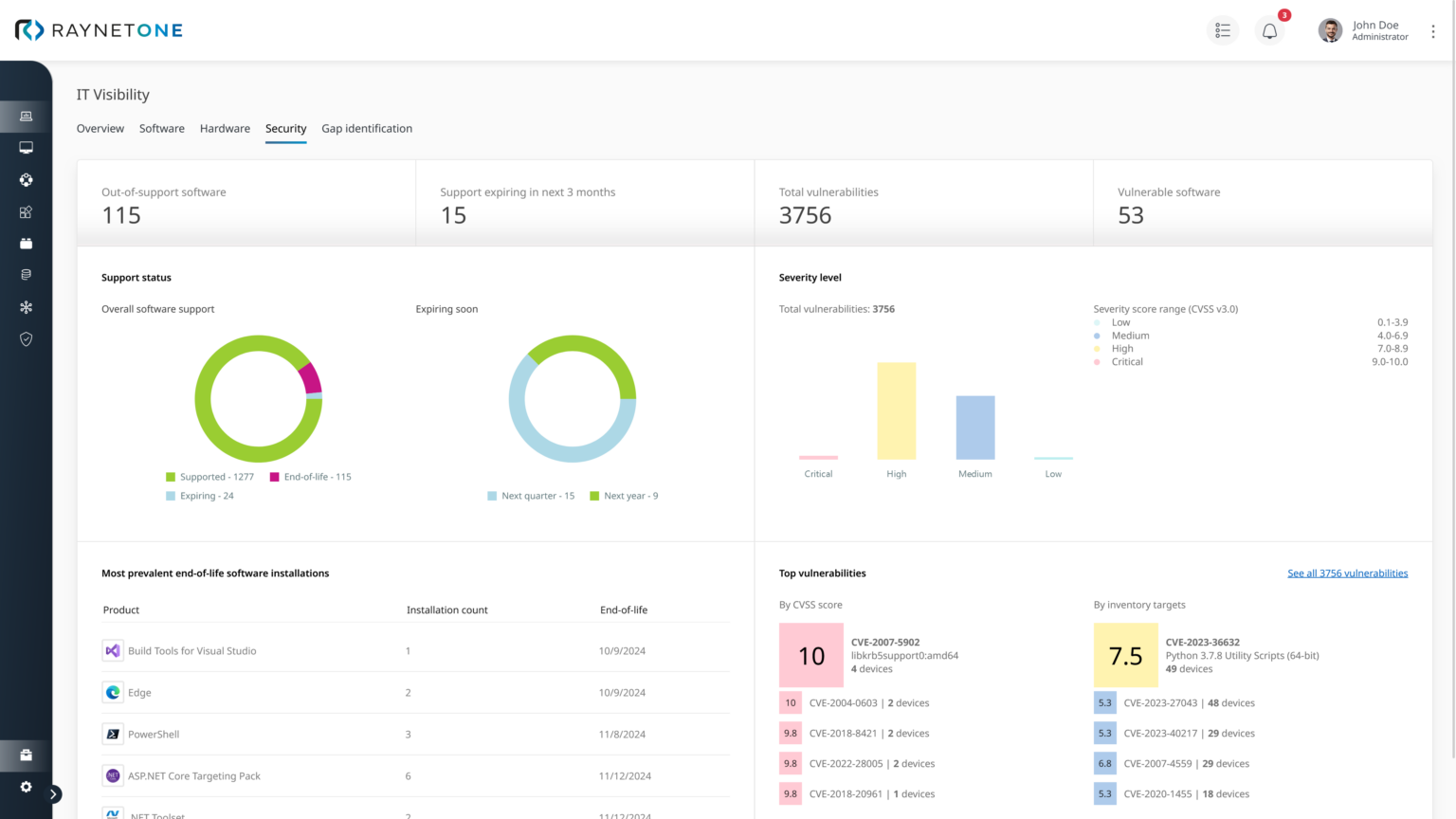
Task: Click the task list icon in the top header
Action: click(x=1222, y=30)
